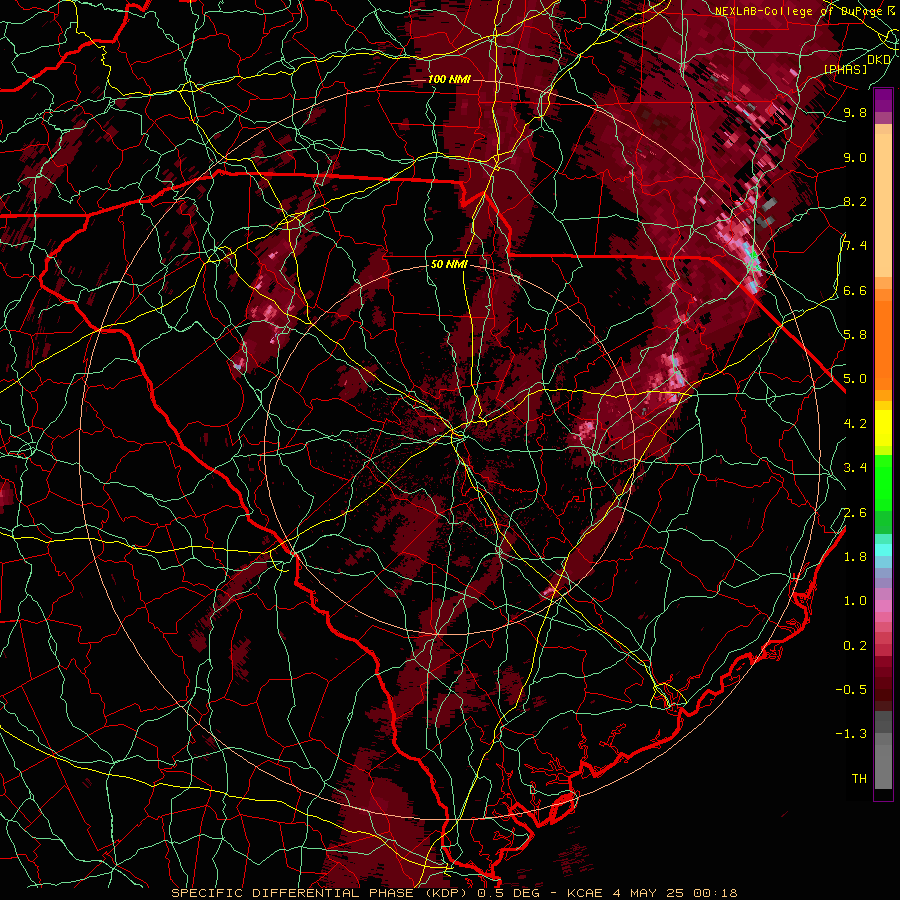Pick the purple swatch atop the color bar
This screenshot has width=900, height=900.
[x=883, y=100]
